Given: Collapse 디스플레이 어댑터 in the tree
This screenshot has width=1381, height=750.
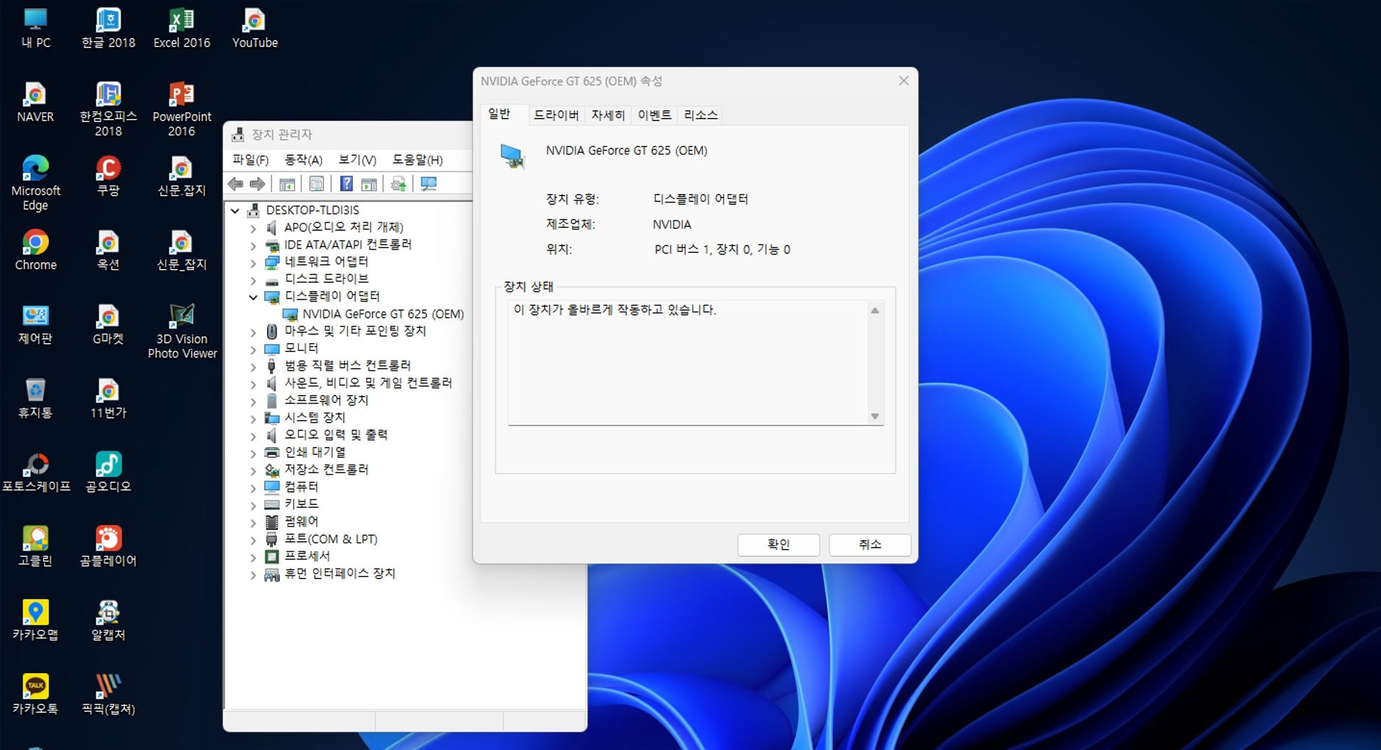Looking at the screenshot, I should (x=252, y=296).
